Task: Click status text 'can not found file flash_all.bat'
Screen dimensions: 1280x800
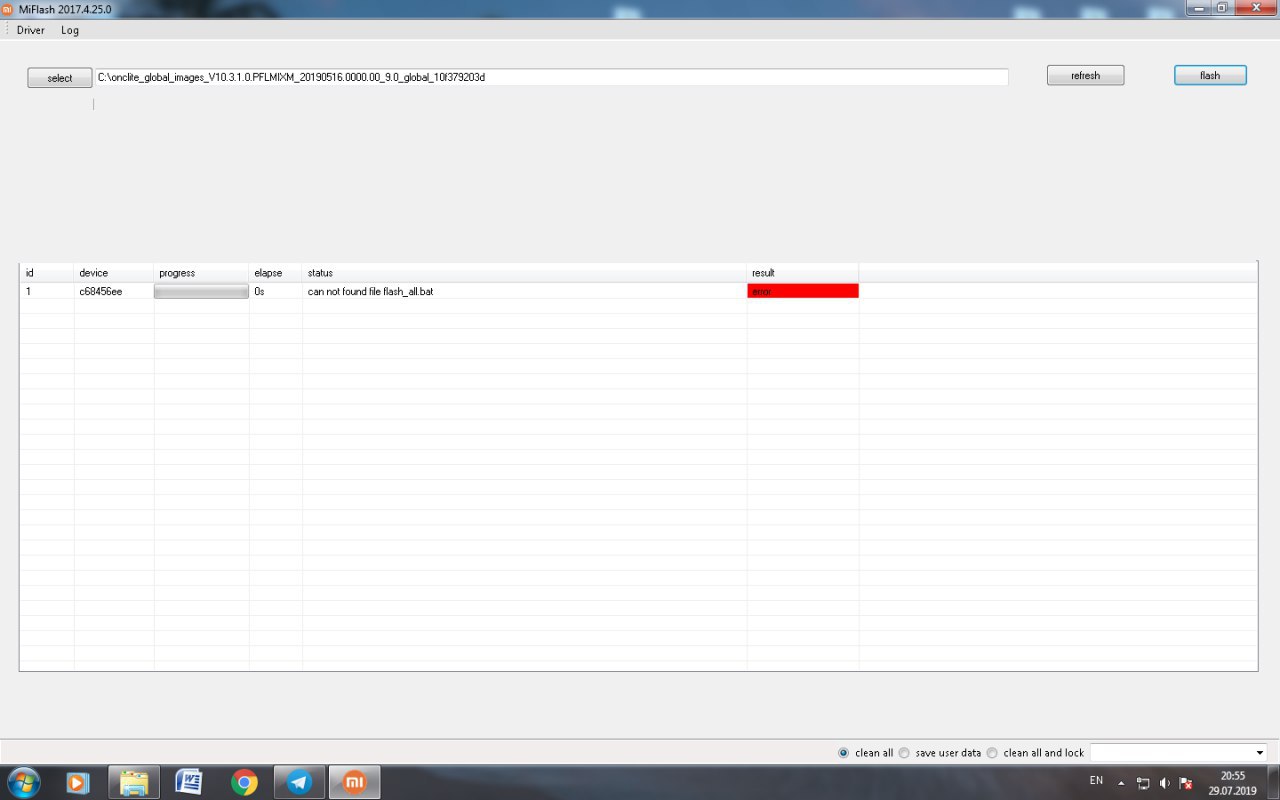Action: pyautogui.click(x=371, y=291)
